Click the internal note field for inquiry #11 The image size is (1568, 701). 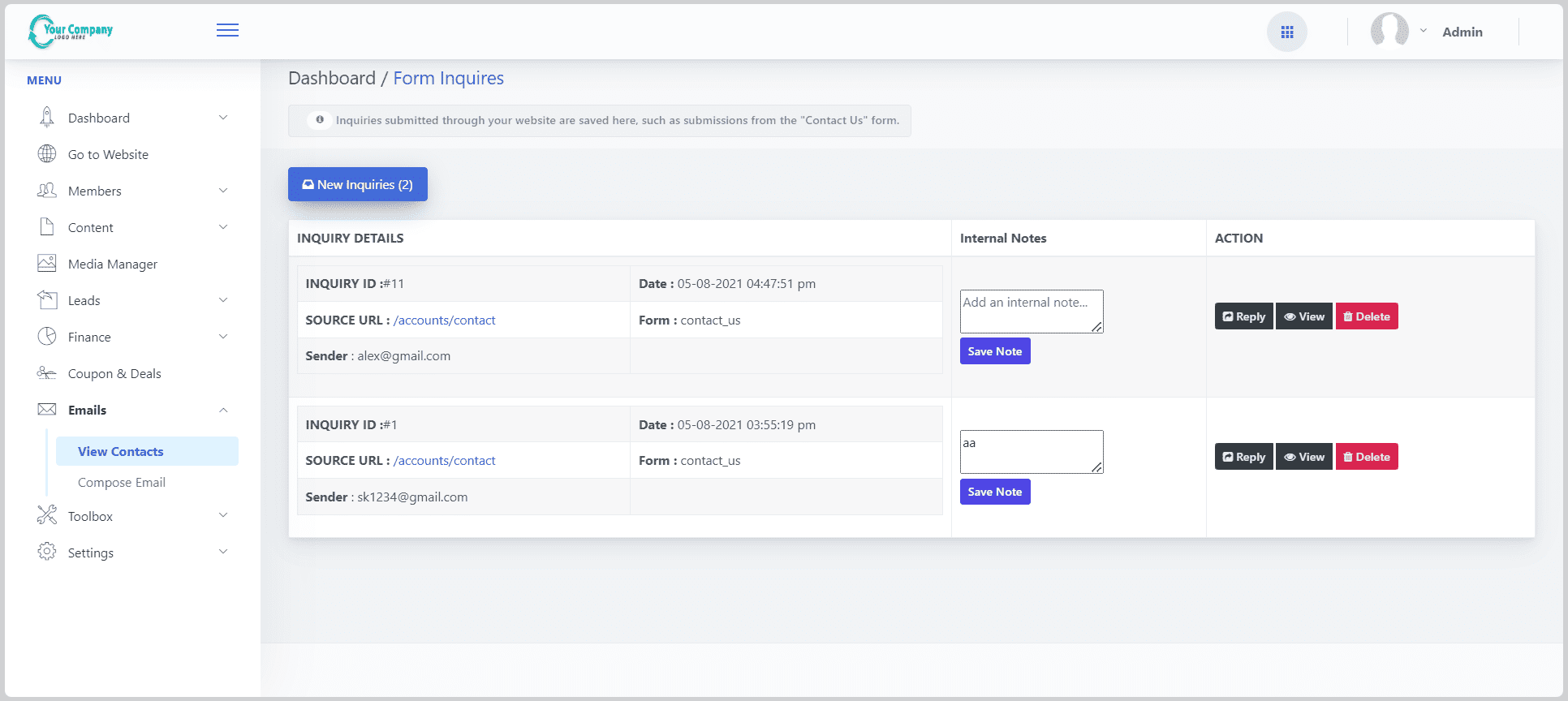1031,312
